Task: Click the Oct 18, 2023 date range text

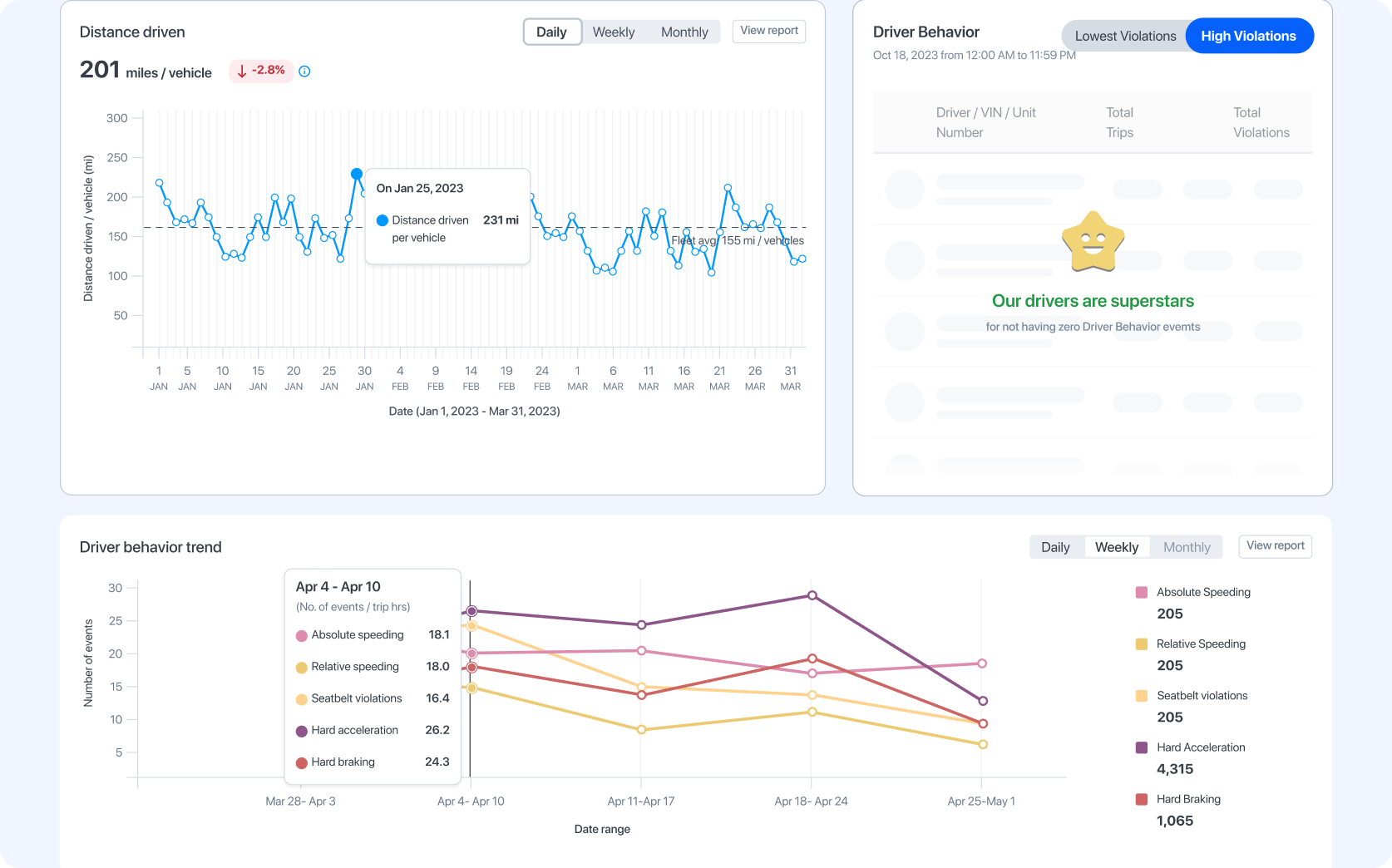Action: (x=974, y=56)
